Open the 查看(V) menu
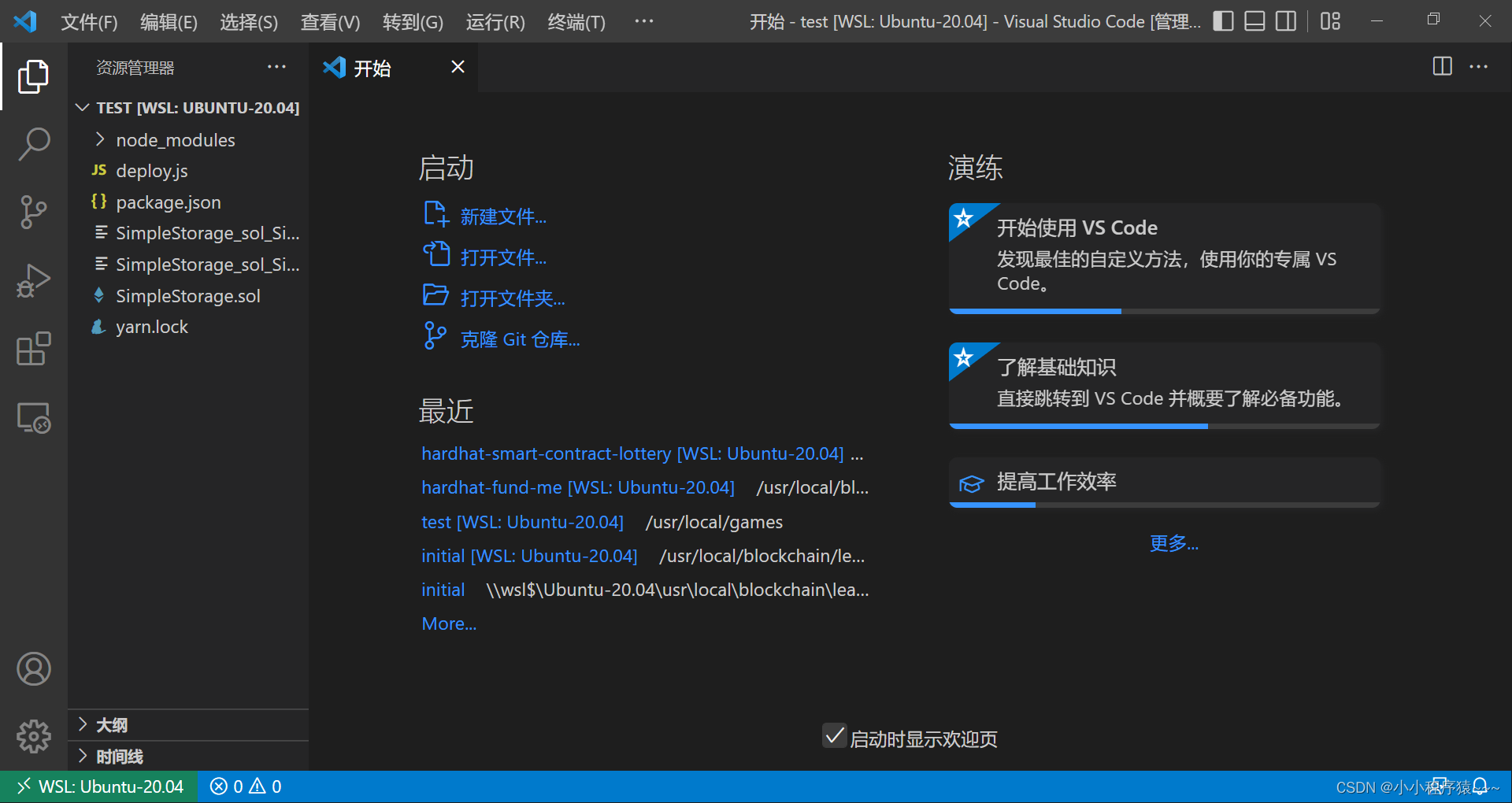 pyautogui.click(x=330, y=22)
